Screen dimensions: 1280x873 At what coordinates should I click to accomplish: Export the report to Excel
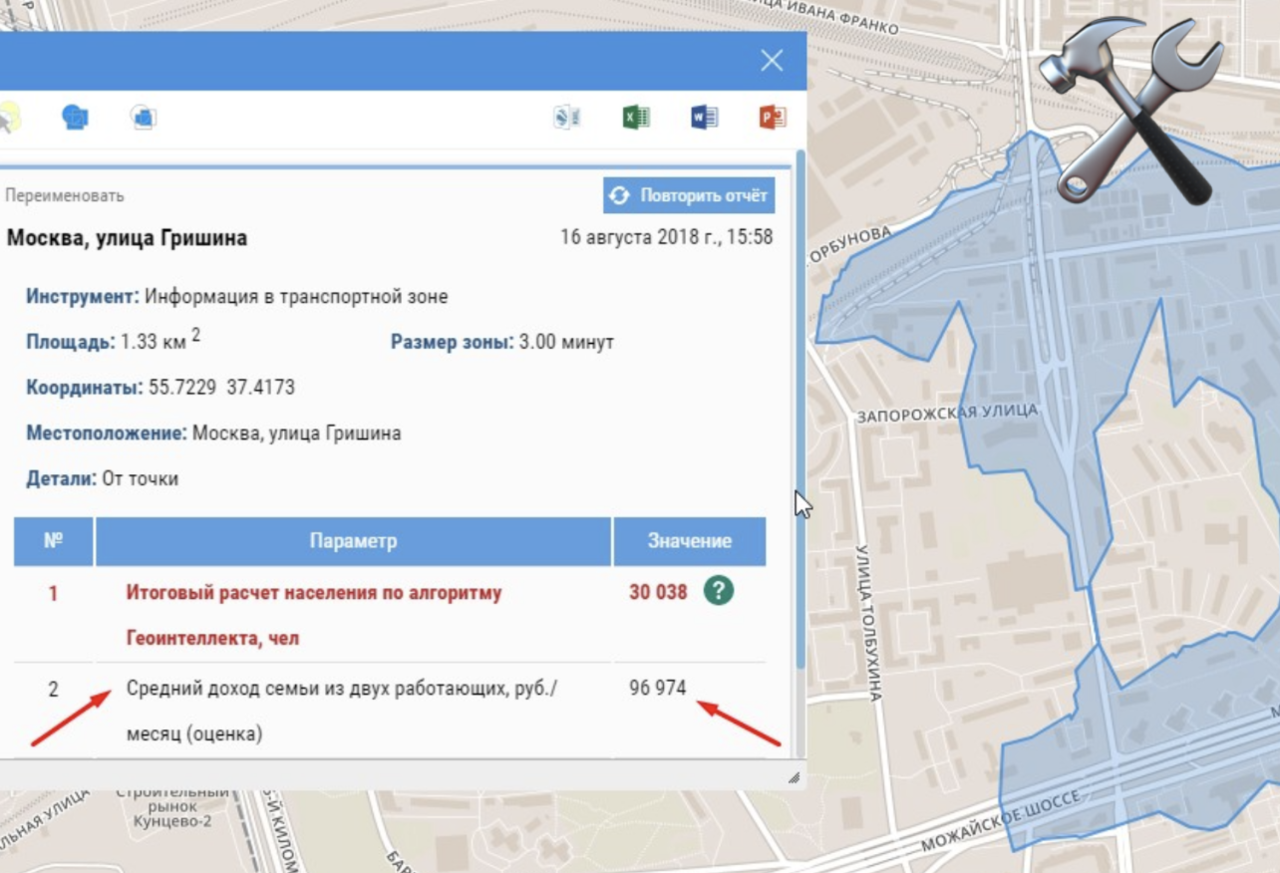point(636,117)
